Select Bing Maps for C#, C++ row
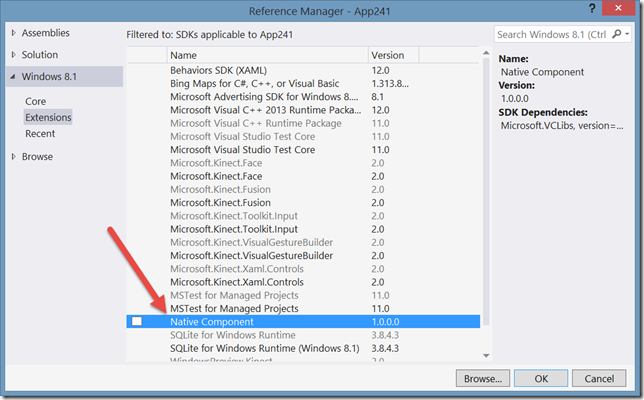 [x=303, y=83]
